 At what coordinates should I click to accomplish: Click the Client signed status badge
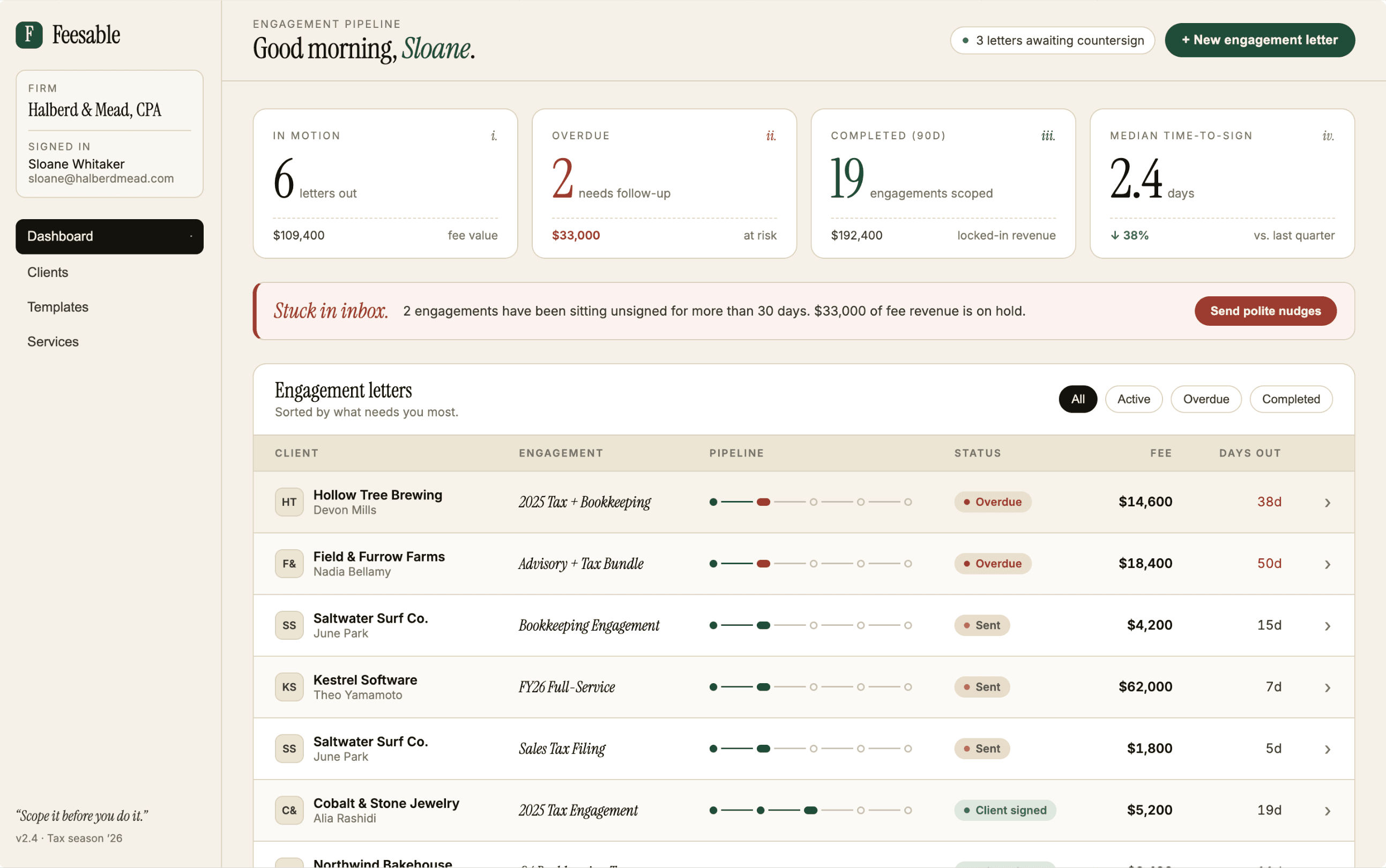(1005, 811)
